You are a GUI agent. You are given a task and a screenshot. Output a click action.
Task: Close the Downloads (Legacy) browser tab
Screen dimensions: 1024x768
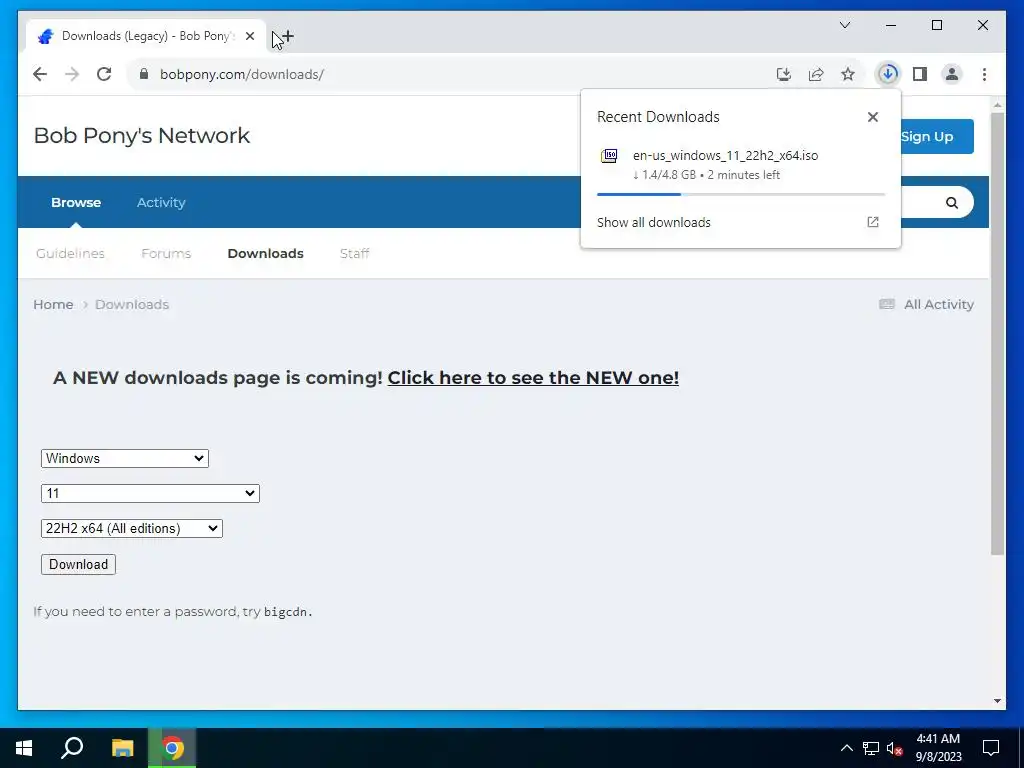point(249,37)
